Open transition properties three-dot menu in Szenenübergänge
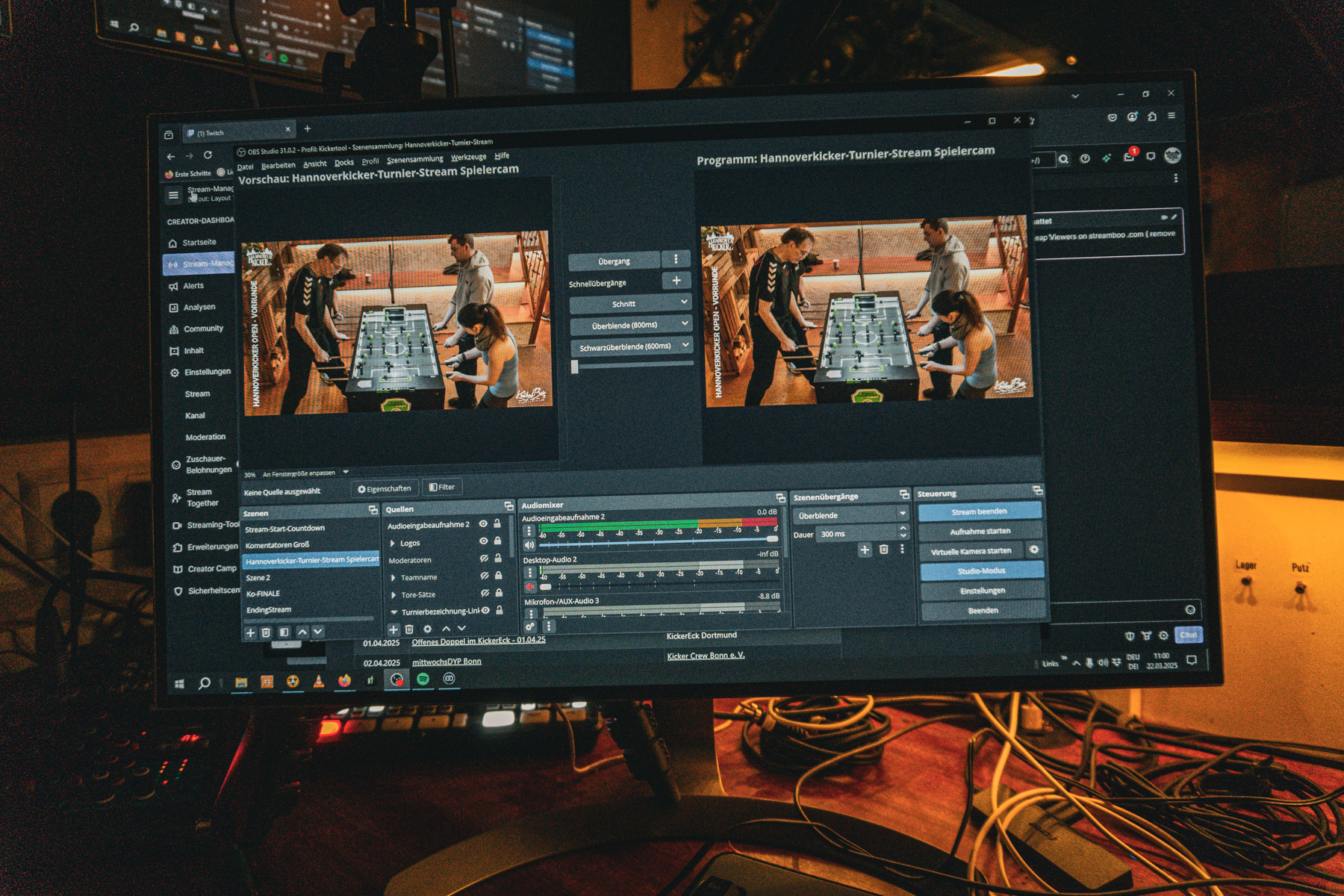This screenshot has height=896, width=1344. click(x=902, y=549)
